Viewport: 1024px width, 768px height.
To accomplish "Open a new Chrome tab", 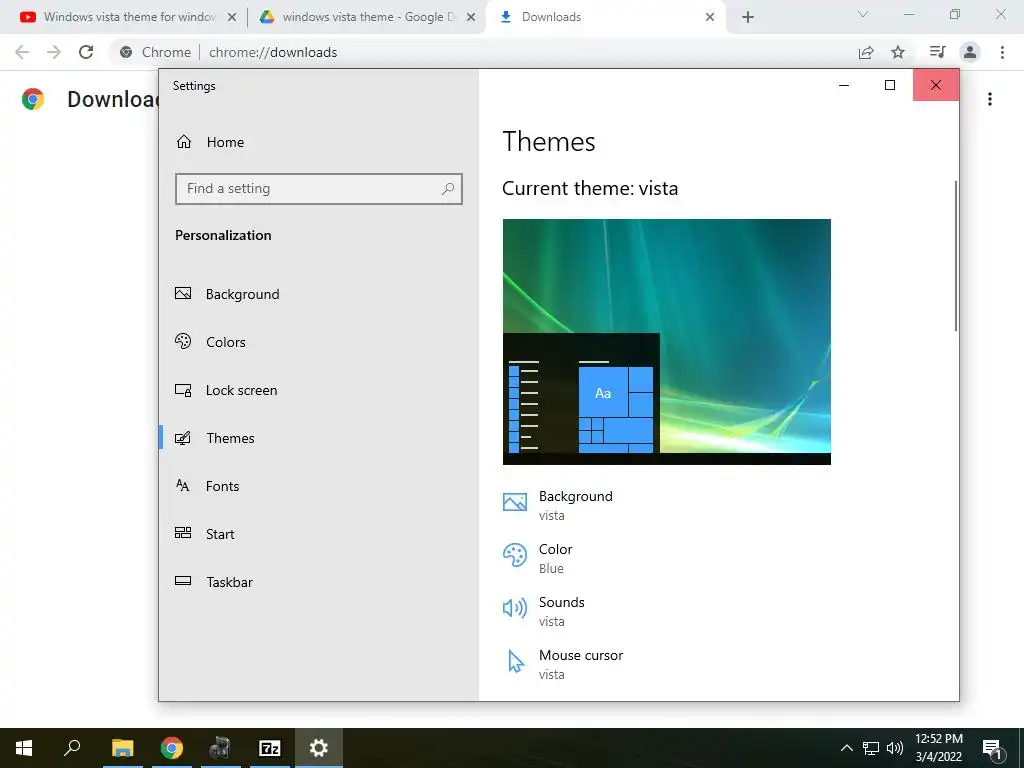I will (748, 17).
